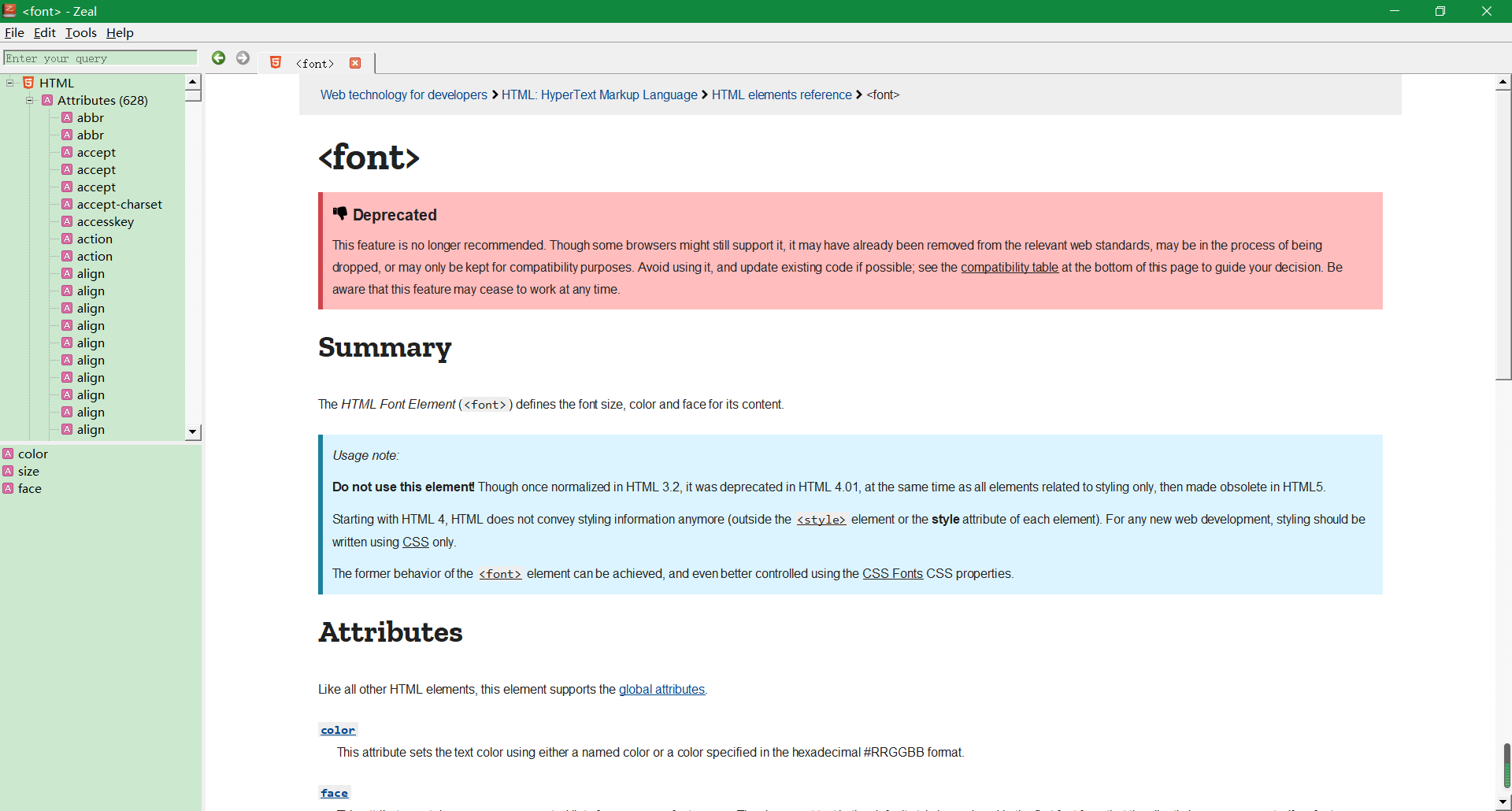Select 'color' in the page sections list
Screen dimensions: 1512x811
(x=33, y=454)
